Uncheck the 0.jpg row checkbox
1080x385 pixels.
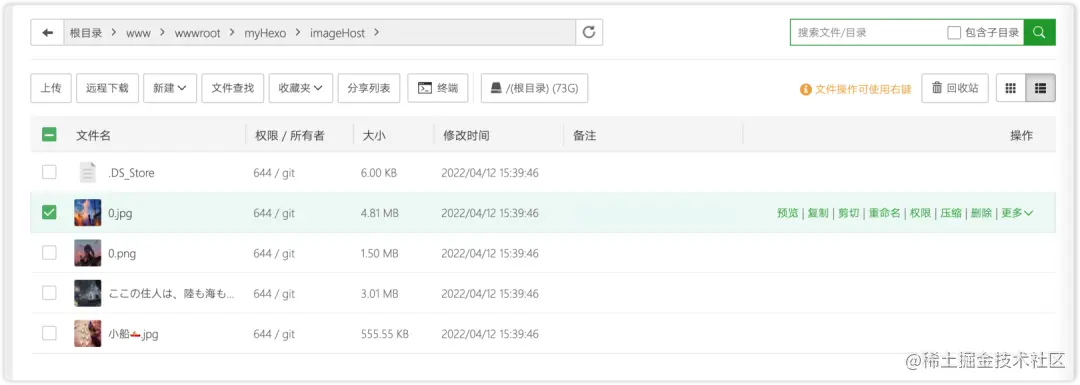coord(49,213)
